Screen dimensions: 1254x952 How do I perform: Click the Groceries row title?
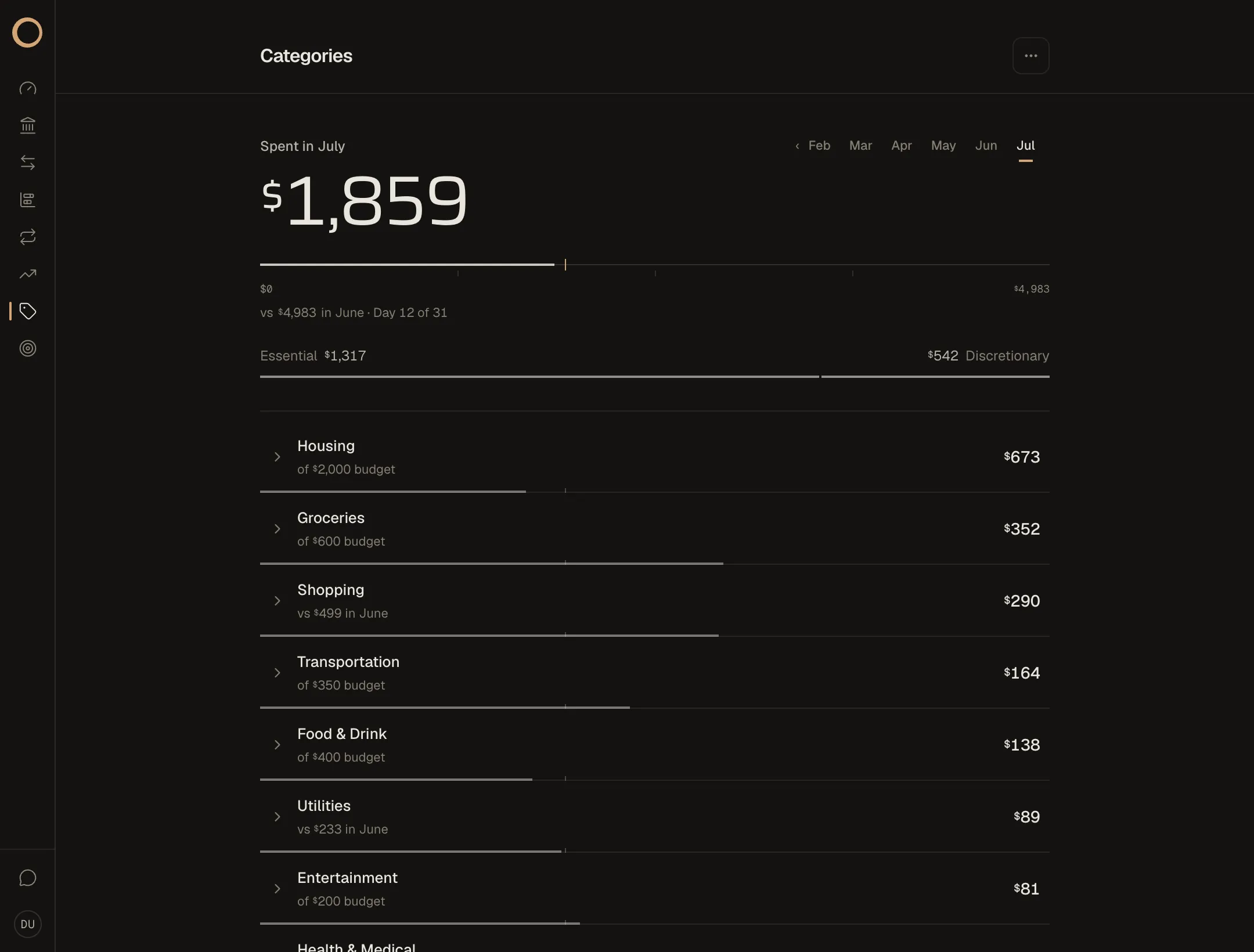[331, 518]
